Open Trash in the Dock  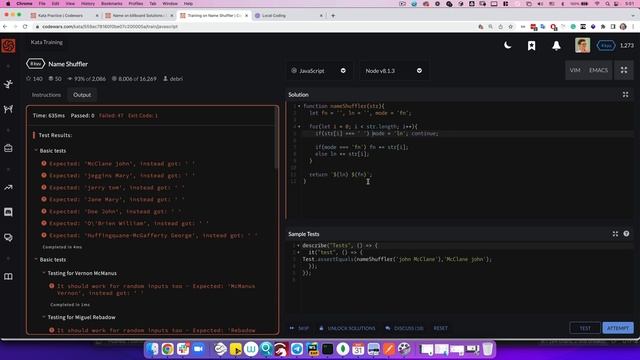pos(487,349)
